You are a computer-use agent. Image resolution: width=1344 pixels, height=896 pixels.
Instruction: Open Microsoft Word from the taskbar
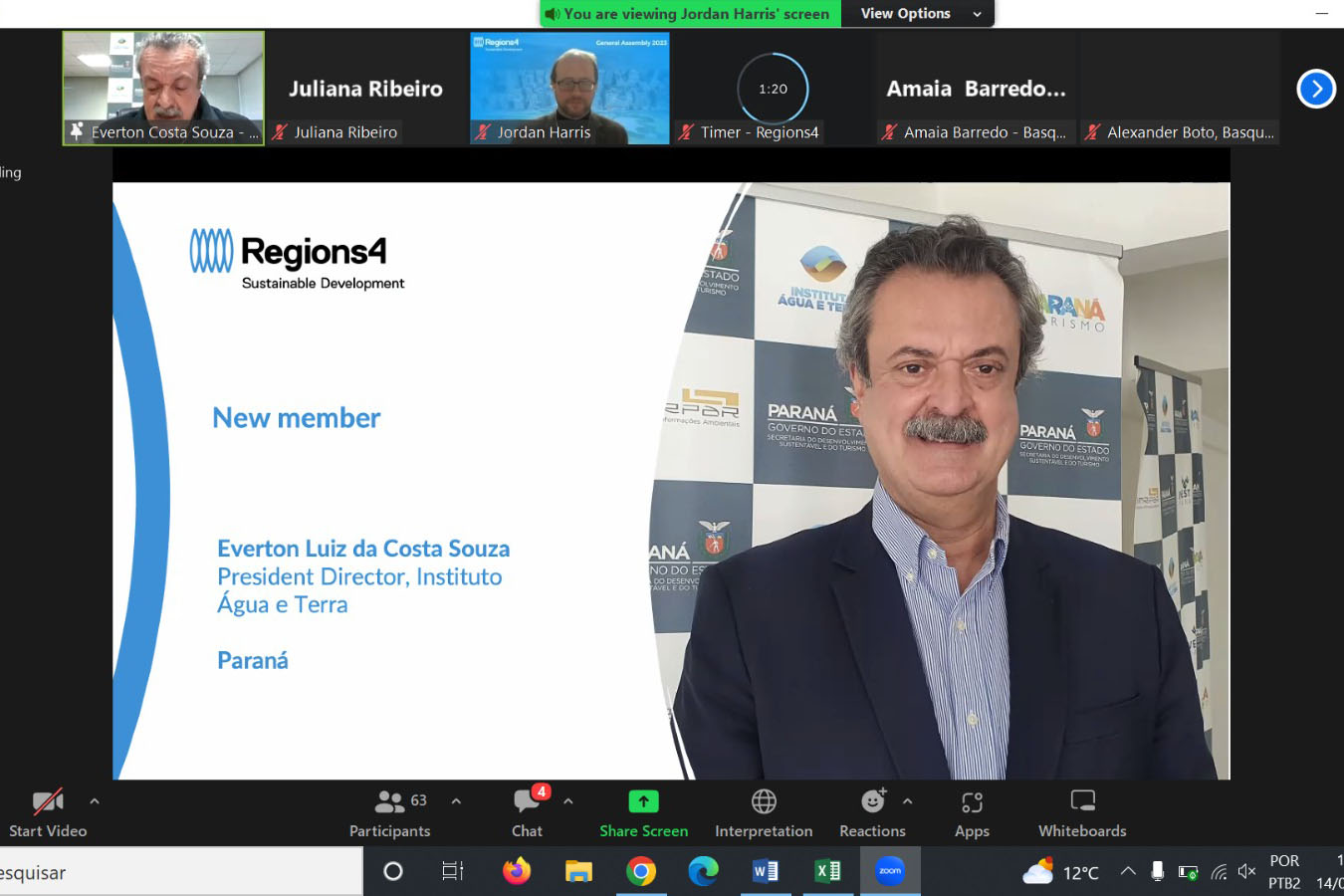coord(766,872)
